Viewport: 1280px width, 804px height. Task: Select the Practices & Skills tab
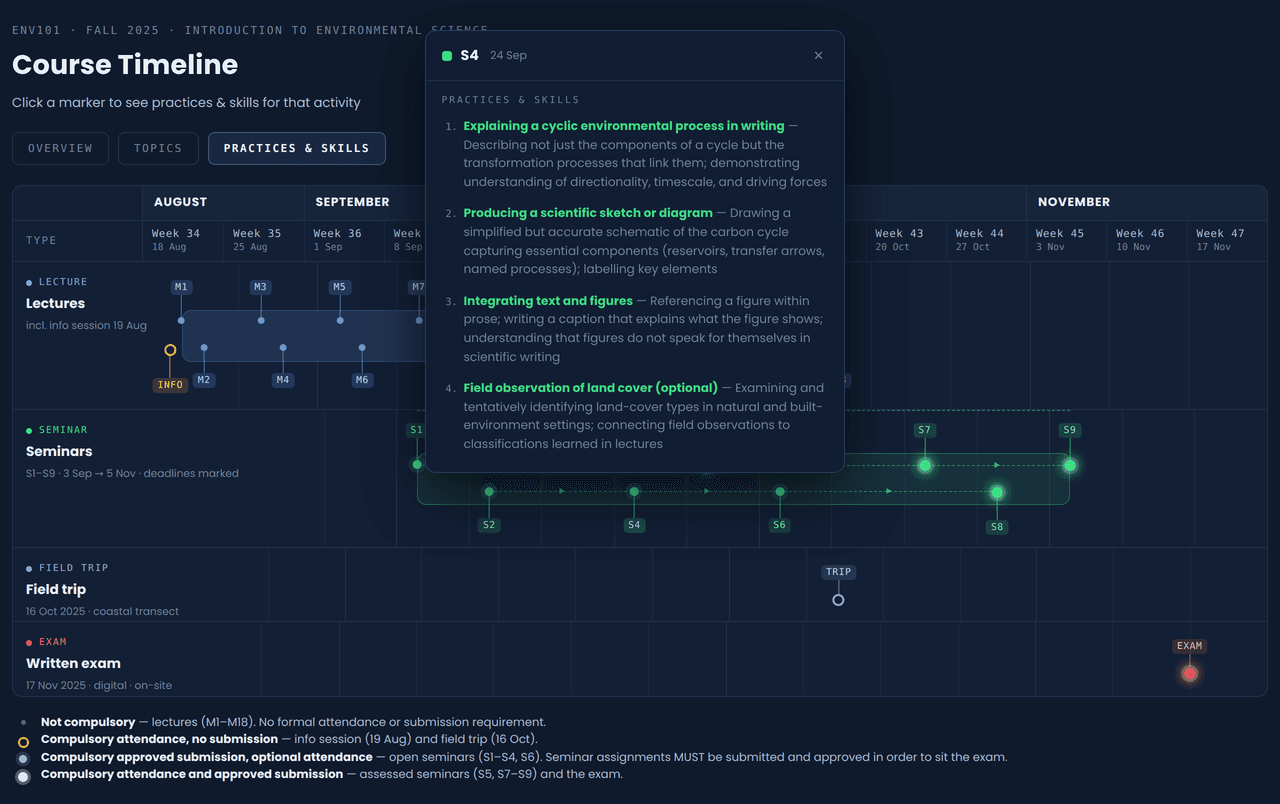(296, 148)
